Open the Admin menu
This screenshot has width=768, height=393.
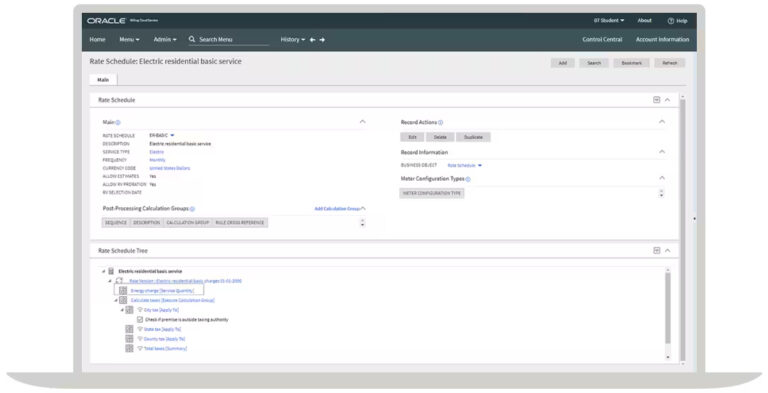tap(165, 40)
